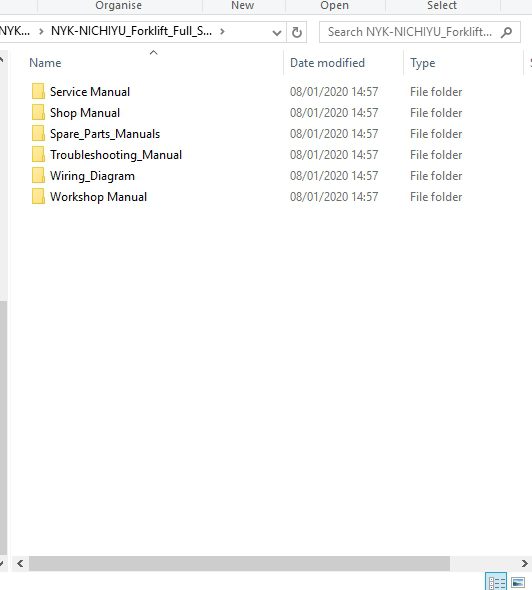Select the Wiring_Diagram folder name
The height and width of the screenshot is (590, 532).
tap(92, 176)
